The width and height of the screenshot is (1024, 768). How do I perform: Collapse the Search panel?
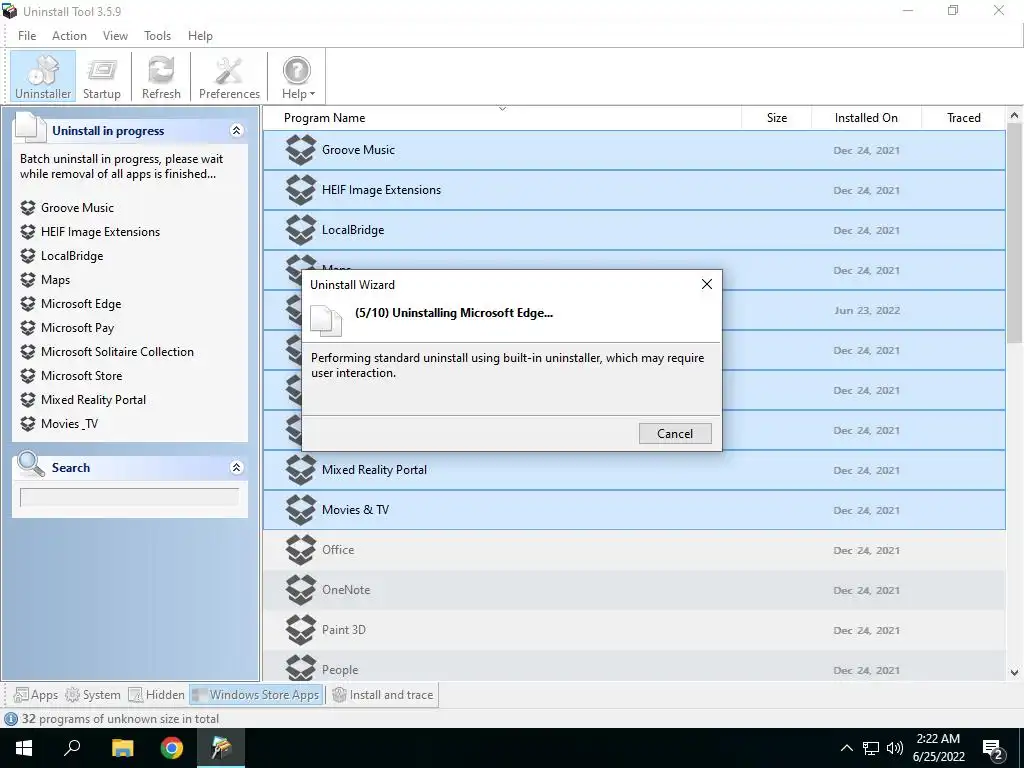pos(236,468)
